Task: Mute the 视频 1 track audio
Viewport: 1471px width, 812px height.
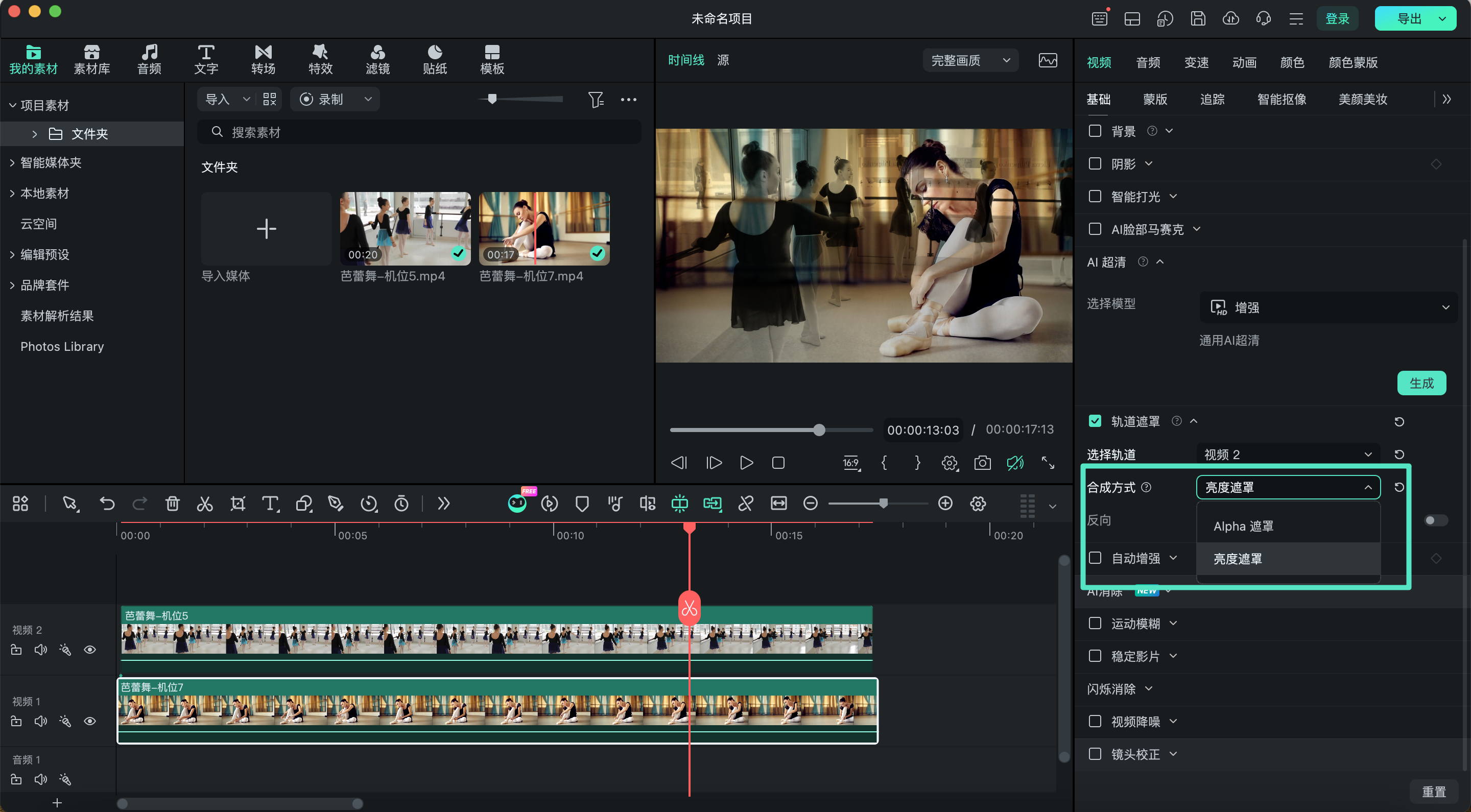Action: pyautogui.click(x=40, y=721)
